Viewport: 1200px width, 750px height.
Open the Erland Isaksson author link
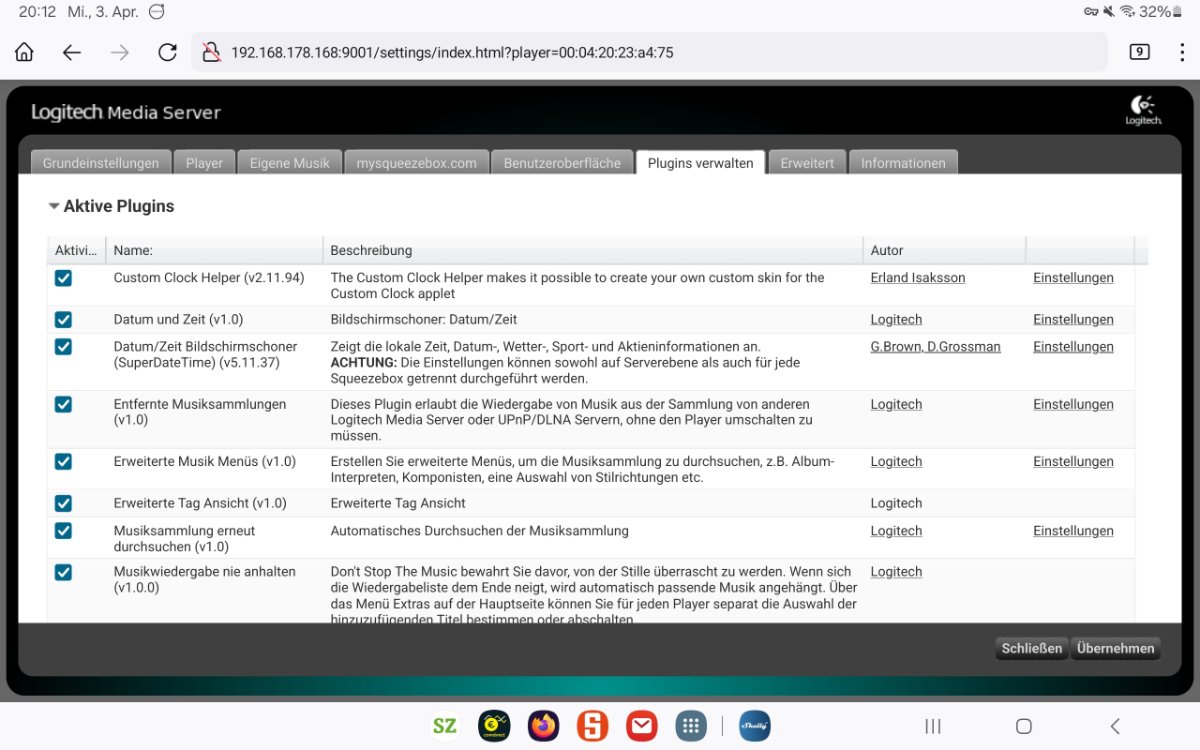click(917, 278)
